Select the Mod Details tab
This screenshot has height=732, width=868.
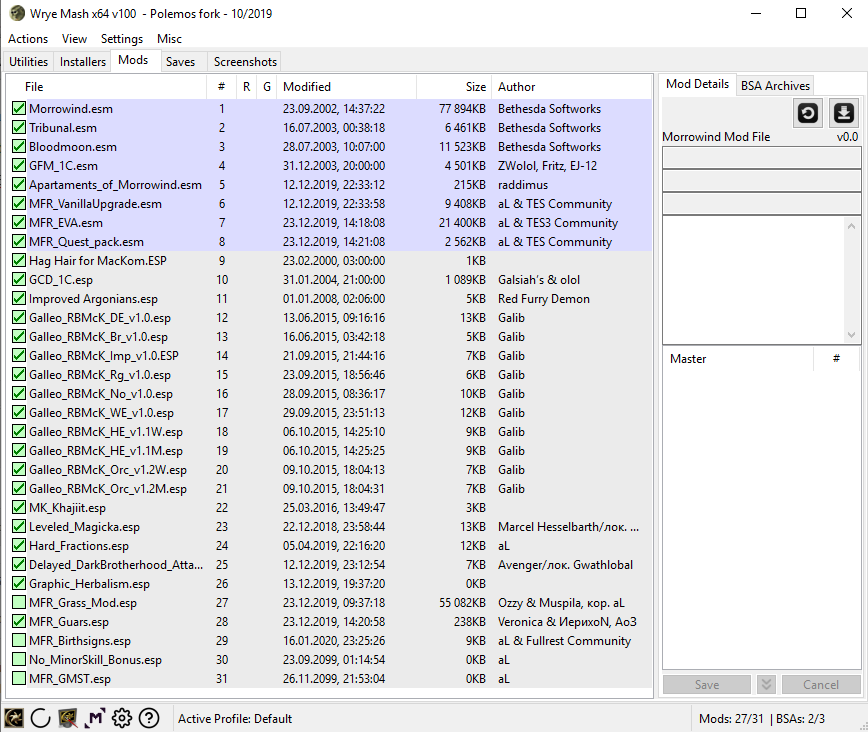pos(697,84)
